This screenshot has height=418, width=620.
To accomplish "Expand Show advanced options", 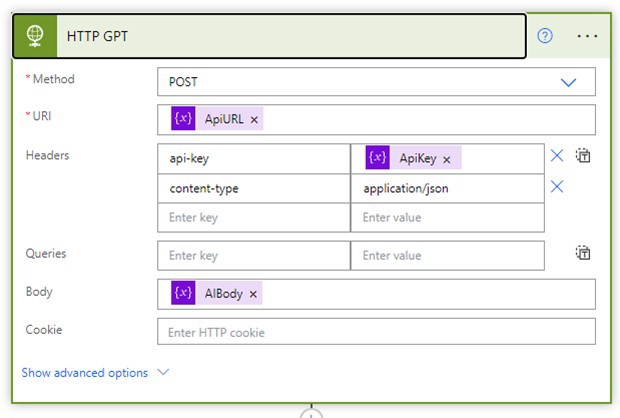I will coord(85,373).
